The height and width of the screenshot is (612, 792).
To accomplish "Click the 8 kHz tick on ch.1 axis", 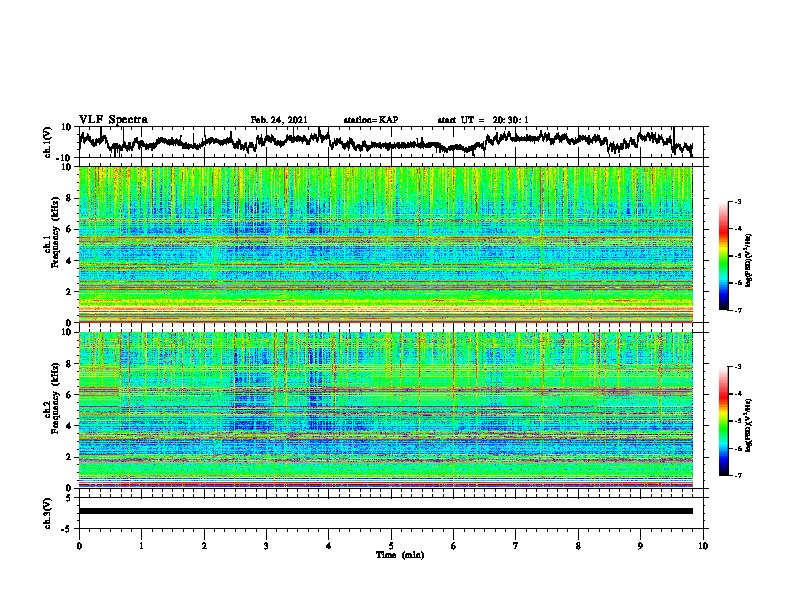I will pyautogui.click(x=70, y=198).
